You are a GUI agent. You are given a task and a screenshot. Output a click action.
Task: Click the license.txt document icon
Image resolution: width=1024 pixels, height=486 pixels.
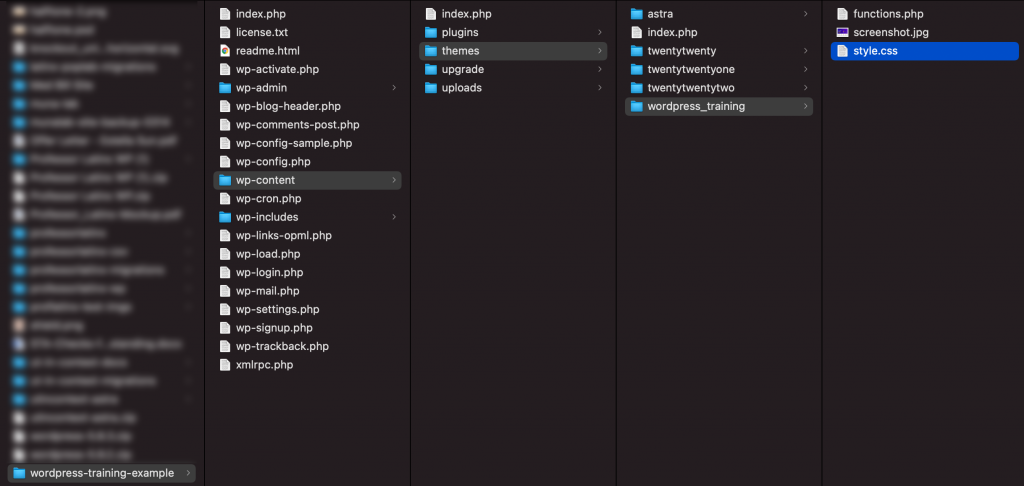pos(225,32)
